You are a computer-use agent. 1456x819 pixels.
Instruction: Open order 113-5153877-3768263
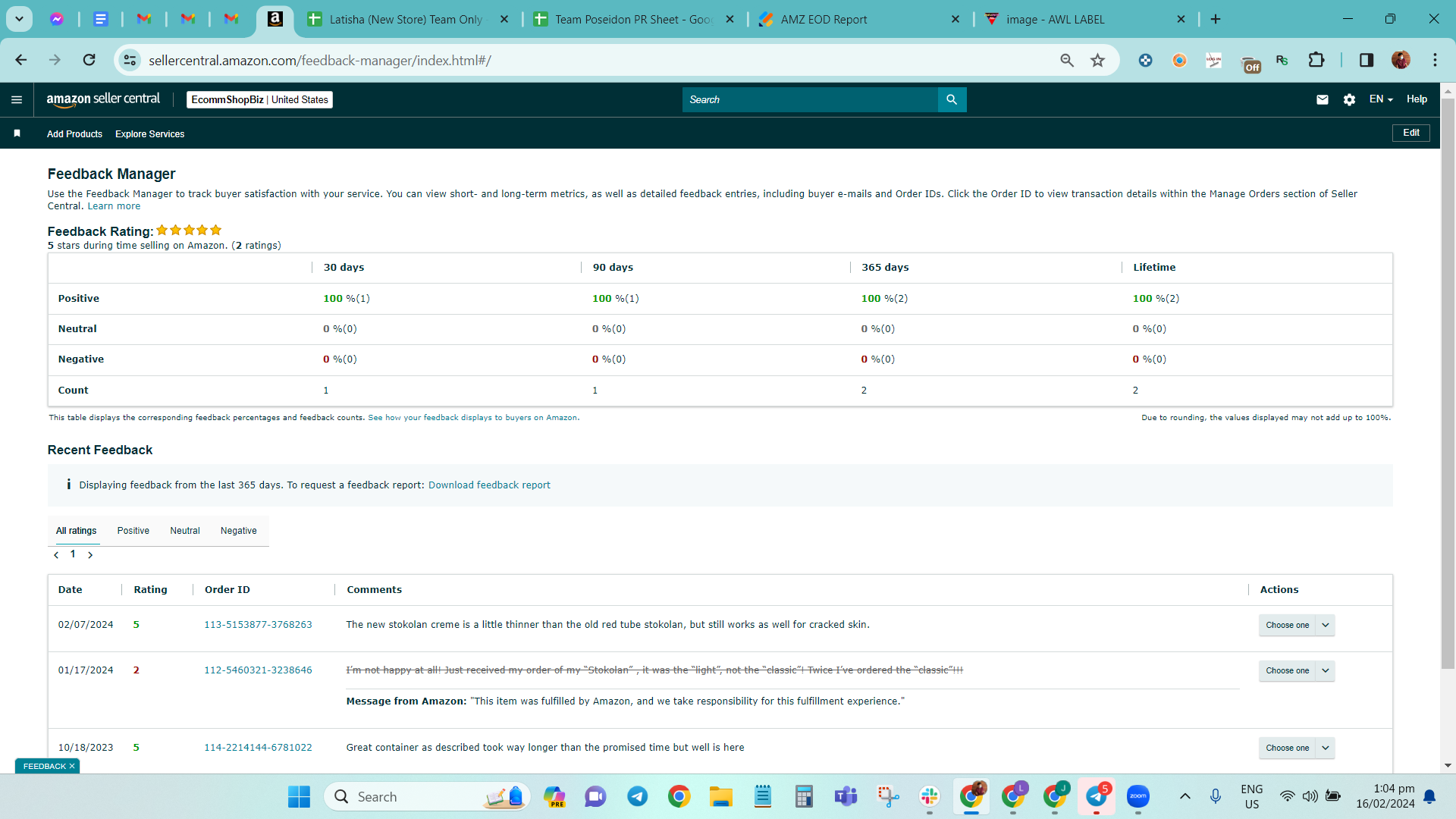[x=258, y=625]
